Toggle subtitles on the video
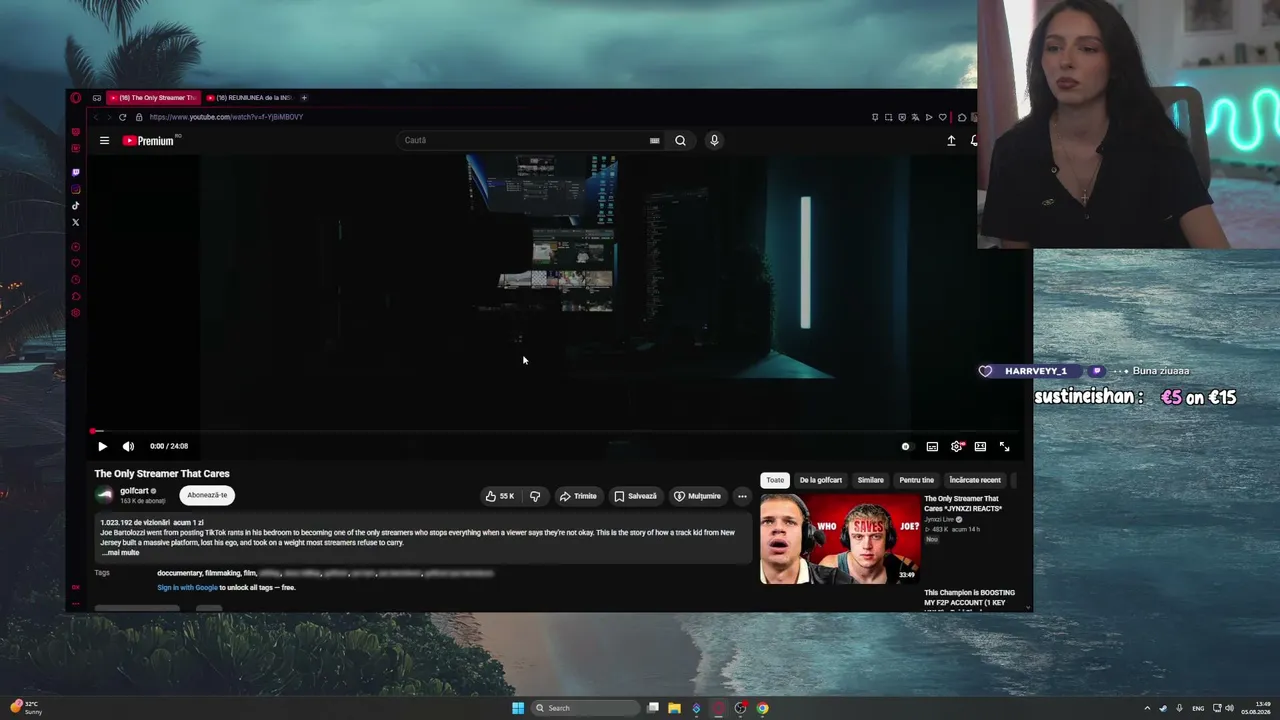Image resolution: width=1280 pixels, height=720 pixels. [x=932, y=447]
